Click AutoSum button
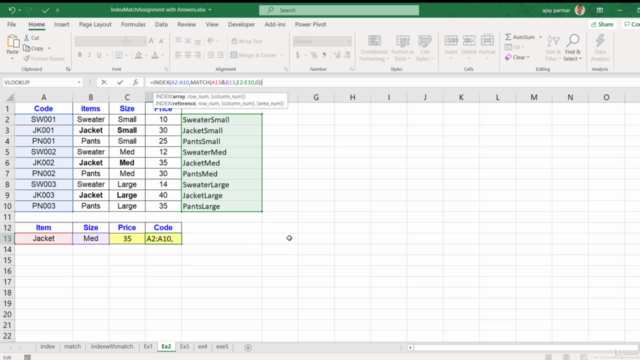This screenshot has height=360, width=640. pyautogui.click(x=520, y=37)
